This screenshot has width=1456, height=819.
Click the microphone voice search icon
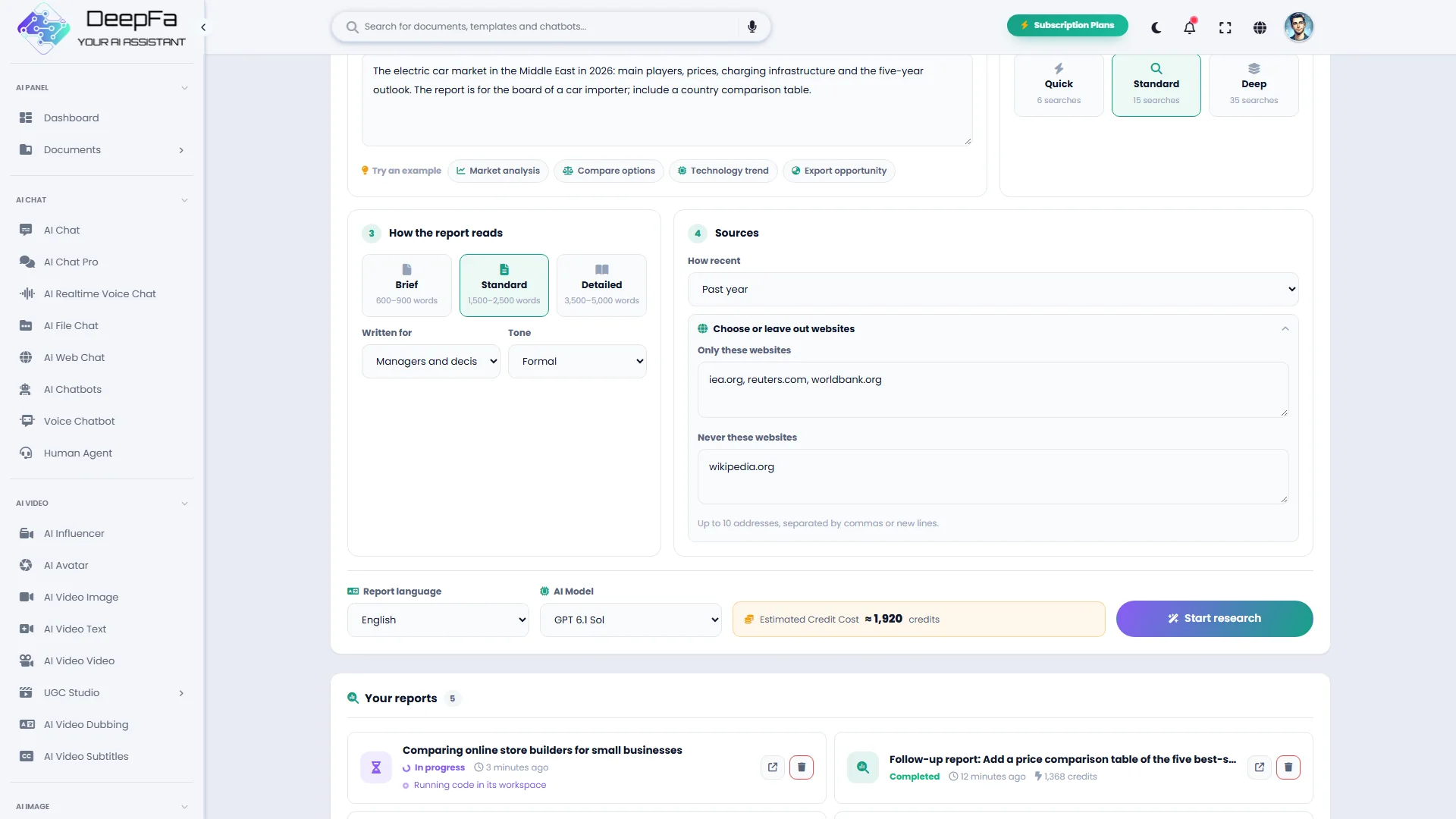tap(752, 27)
